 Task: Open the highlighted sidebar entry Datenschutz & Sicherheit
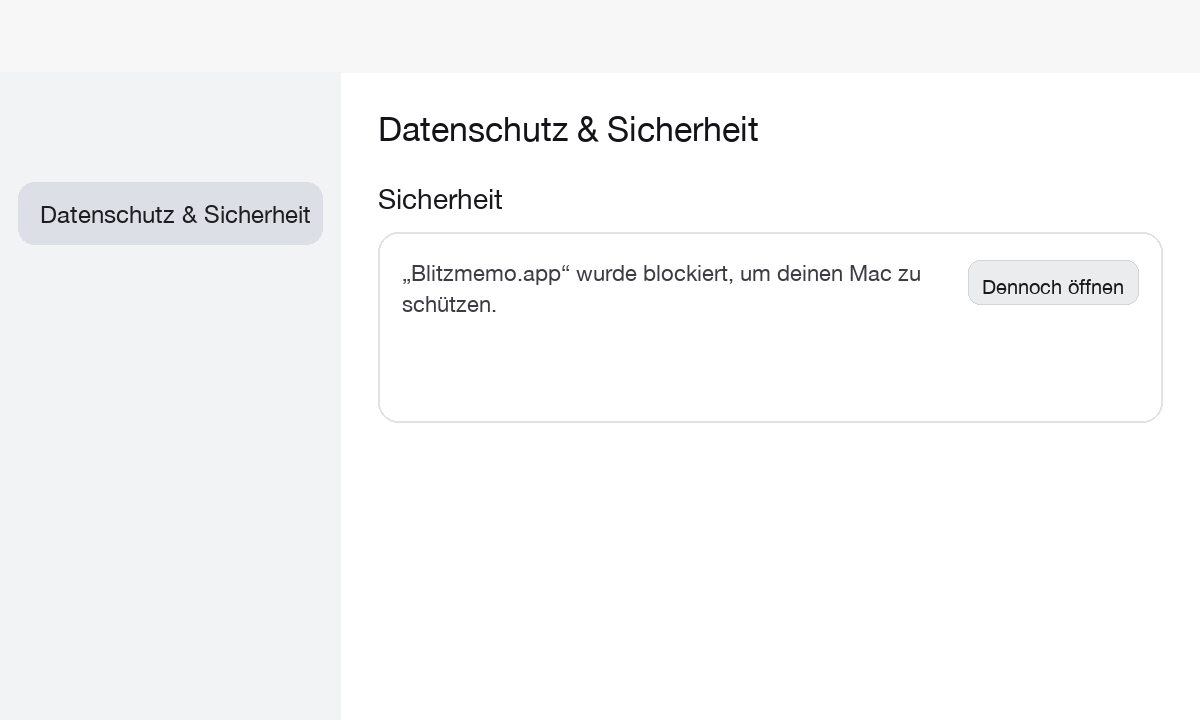tap(170, 214)
